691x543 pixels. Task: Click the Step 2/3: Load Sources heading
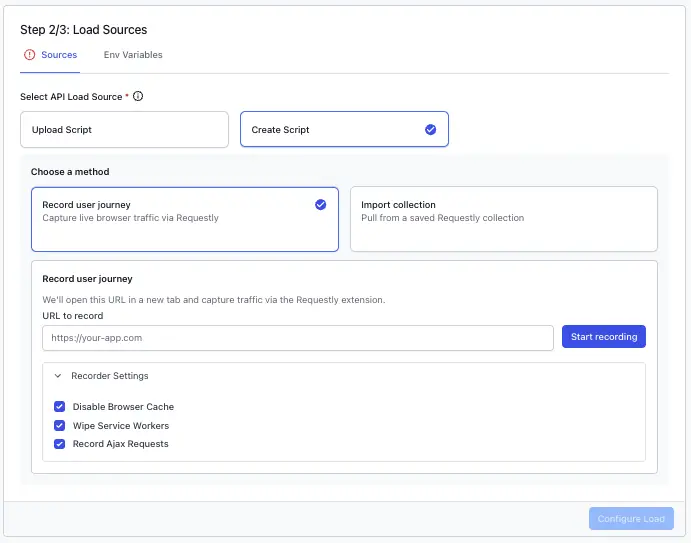pyautogui.click(x=84, y=30)
